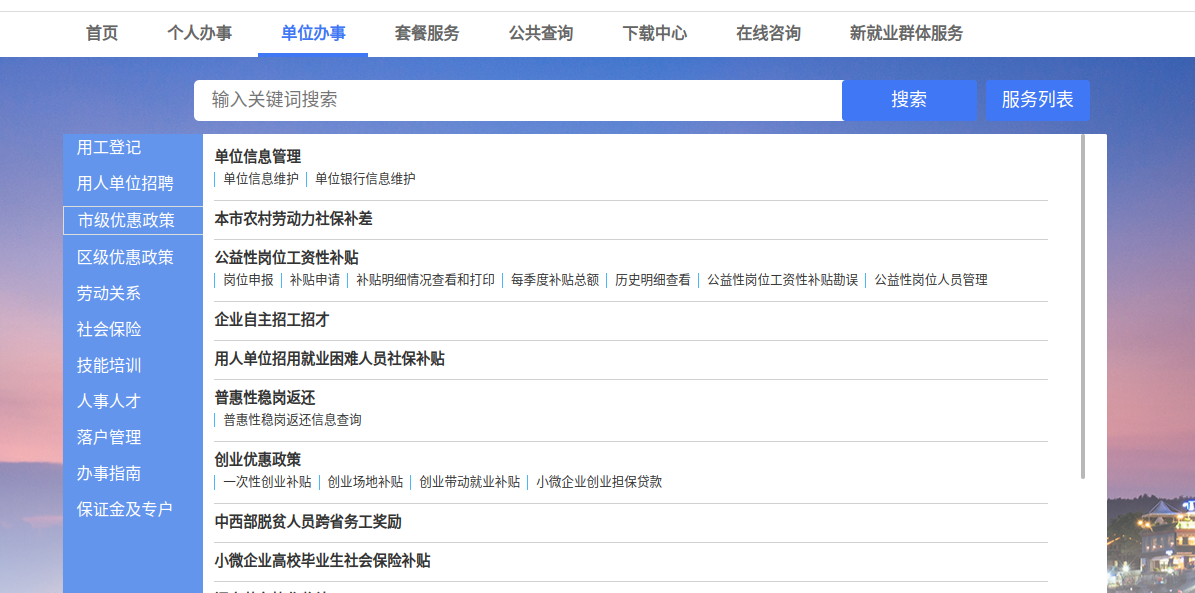Open the 首页 navigation tab
1195x593 pixels.
pyautogui.click(x=102, y=33)
